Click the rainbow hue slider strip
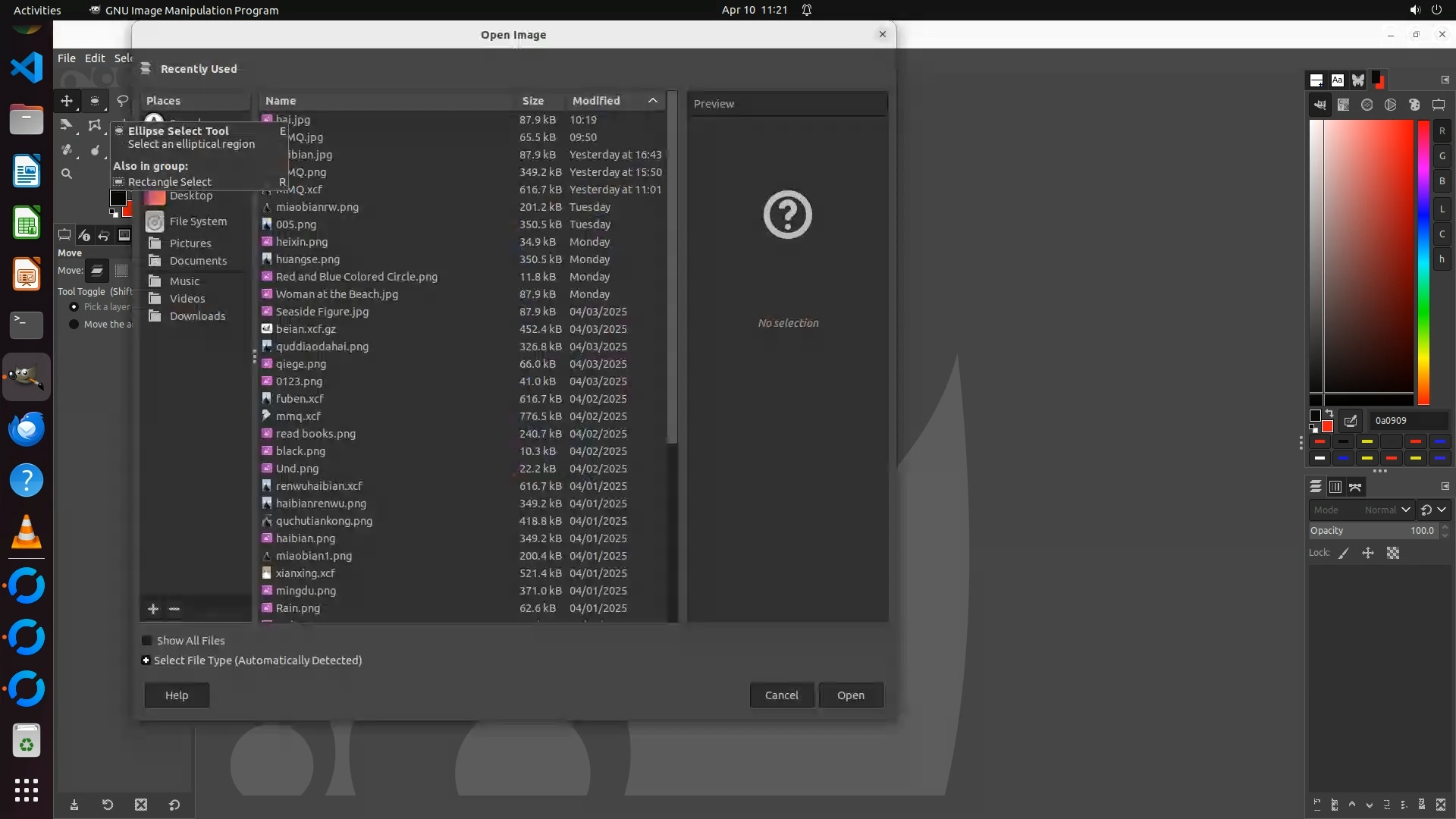This screenshot has height=819, width=1456. point(1423,262)
